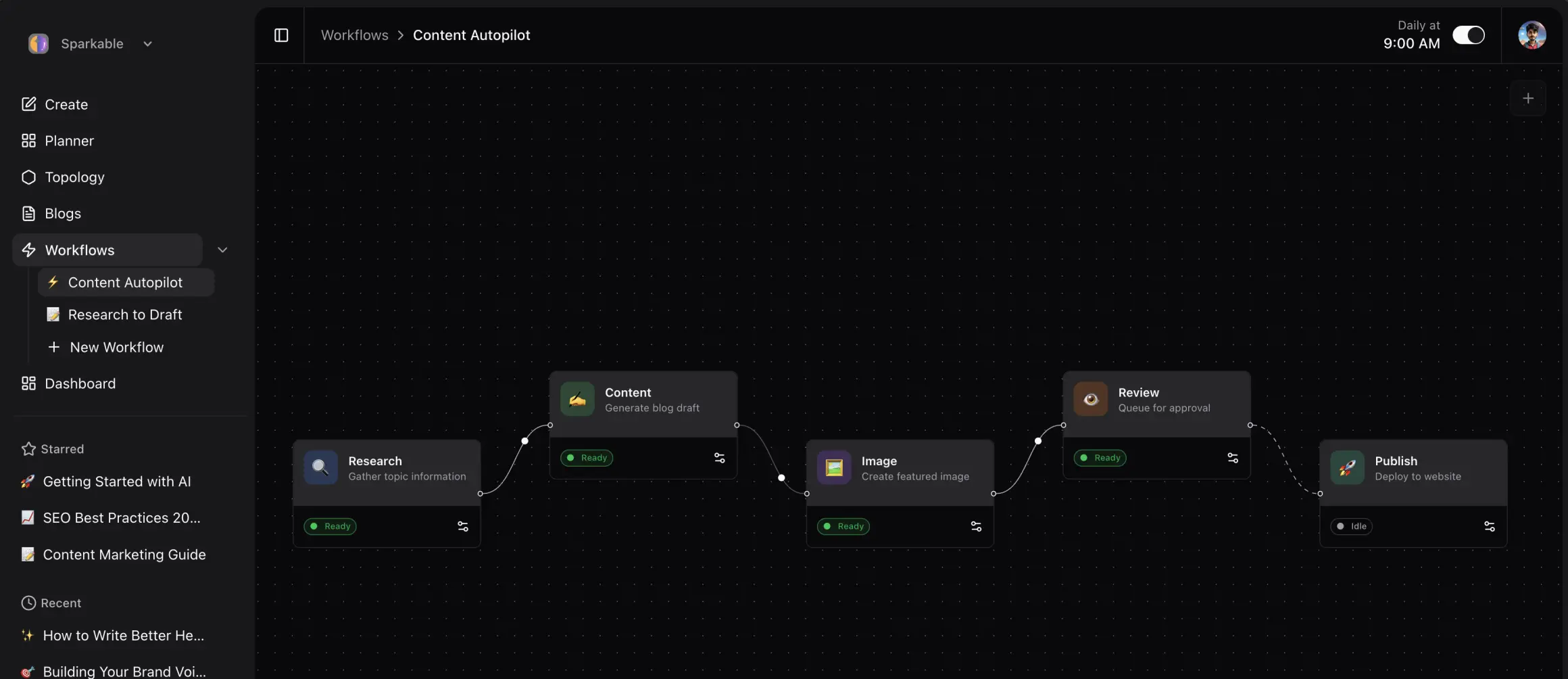Click the Content node Ready badge
The width and height of the screenshot is (1568, 679).
pos(587,458)
